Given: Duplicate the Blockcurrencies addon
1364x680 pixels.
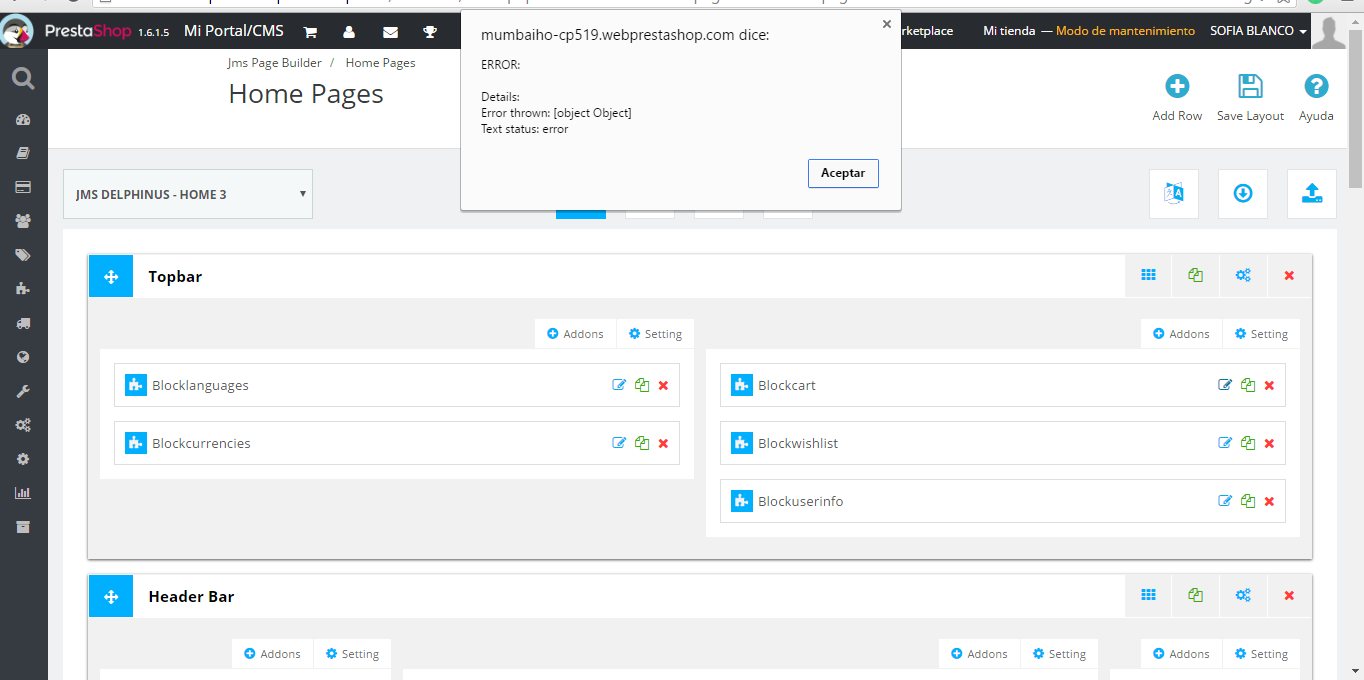Looking at the screenshot, I should pos(642,443).
